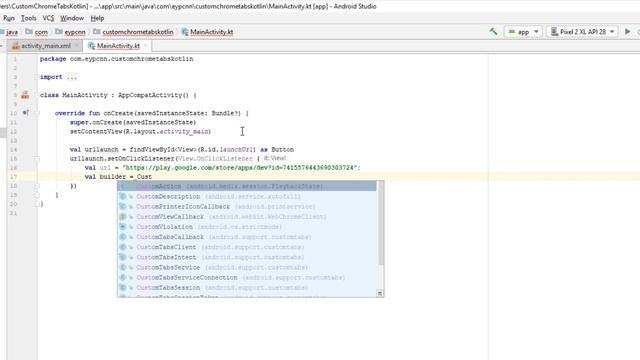640x360 pixels.
Task: Click the Kotlin file icon in MainActivity.kt tab
Action: click(x=91, y=46)
